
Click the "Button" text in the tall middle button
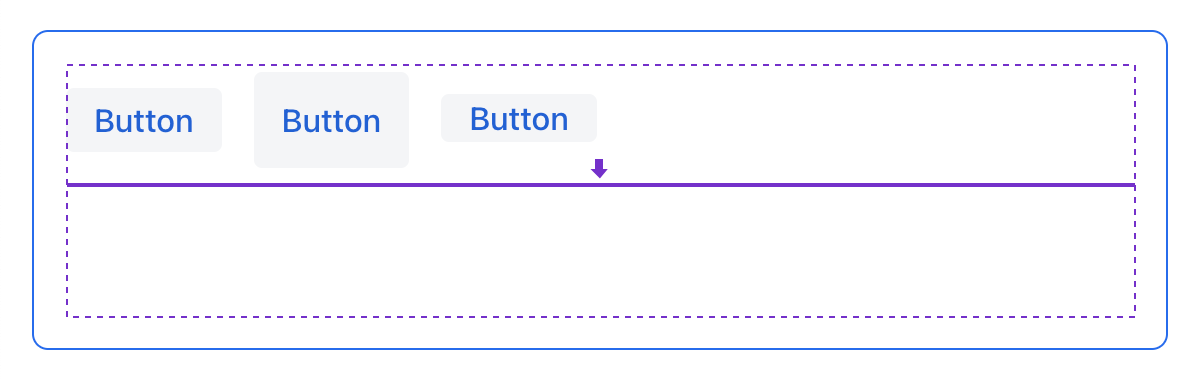(331, 121)
